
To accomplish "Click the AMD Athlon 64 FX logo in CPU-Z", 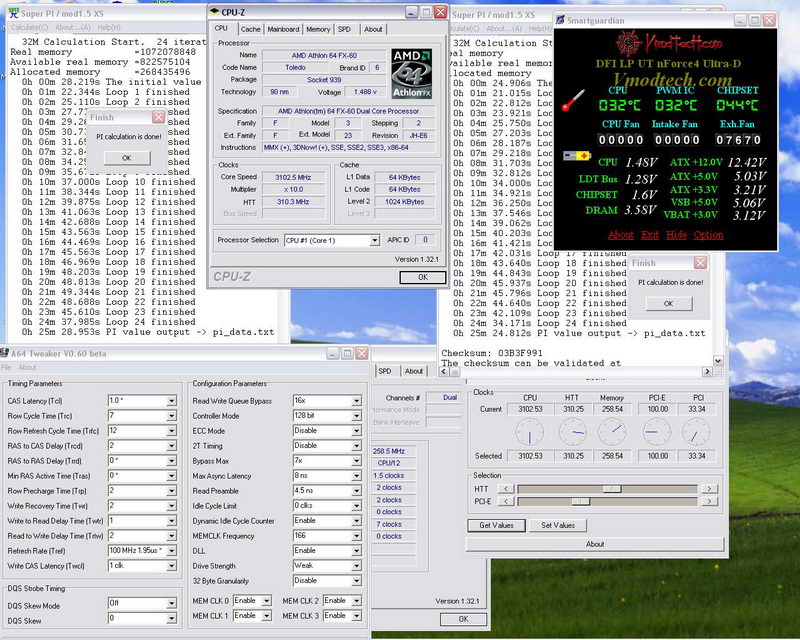I will [412, 73].
